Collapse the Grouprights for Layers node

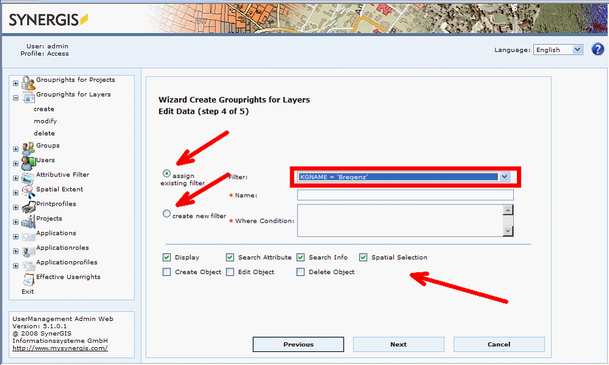click(16, 98)
